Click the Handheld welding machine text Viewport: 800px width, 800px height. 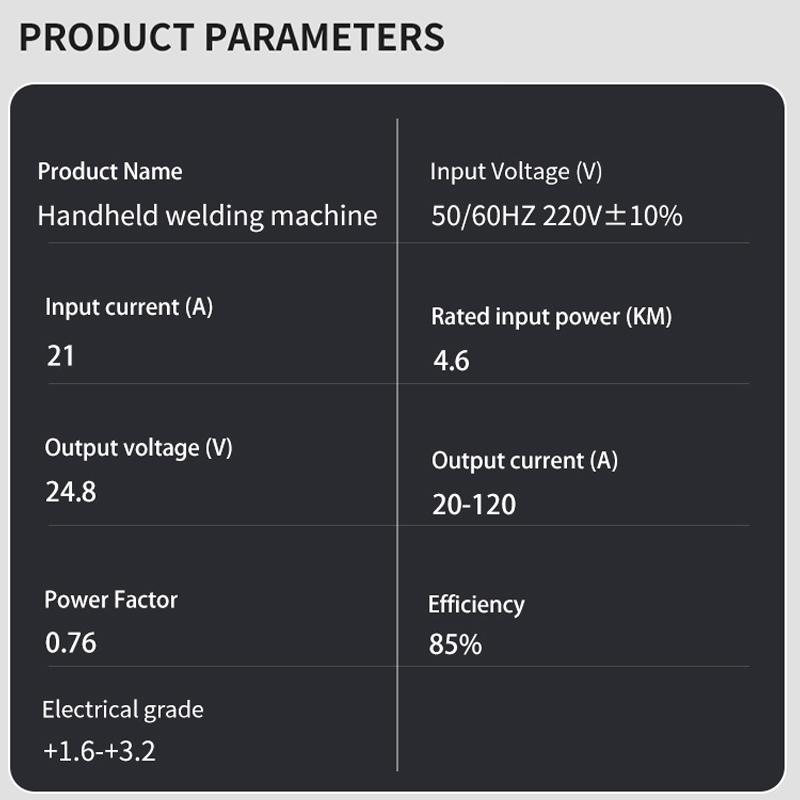coord(207,215)
